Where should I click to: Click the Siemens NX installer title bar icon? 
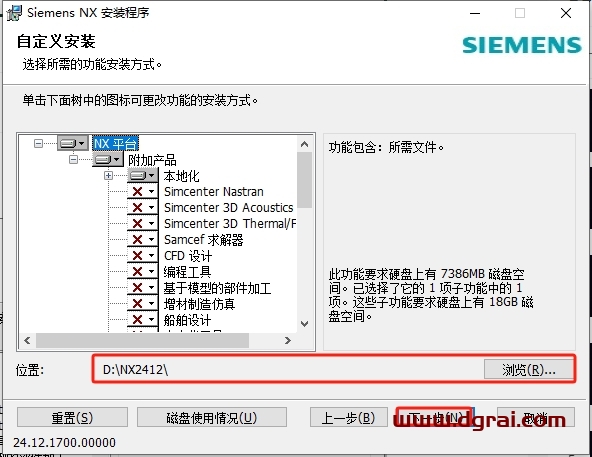click(x=14, y=13)
